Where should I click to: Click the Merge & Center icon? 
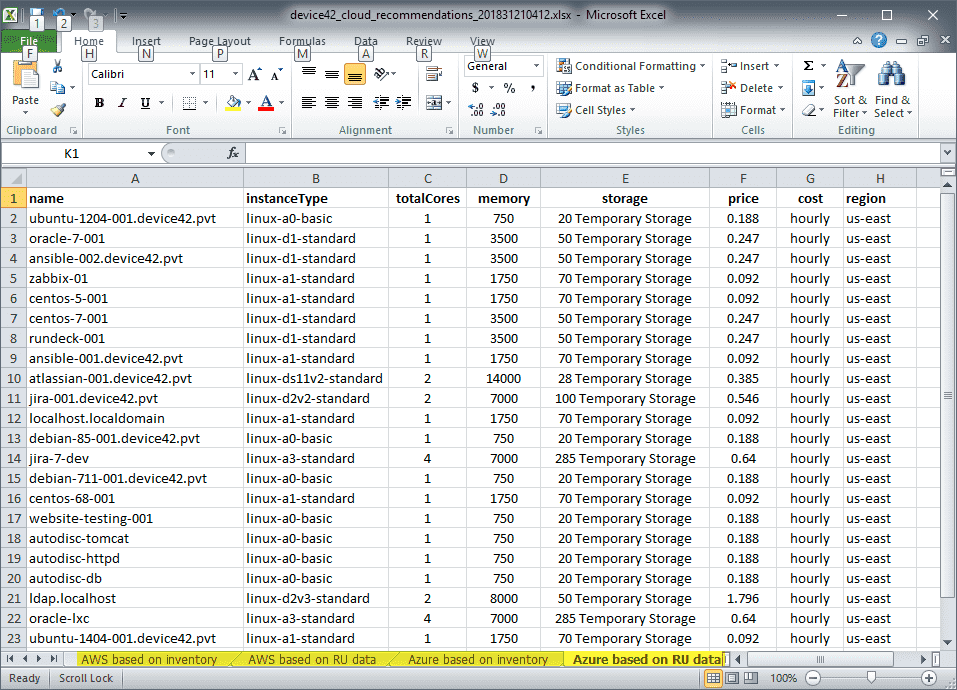[434, 102]
